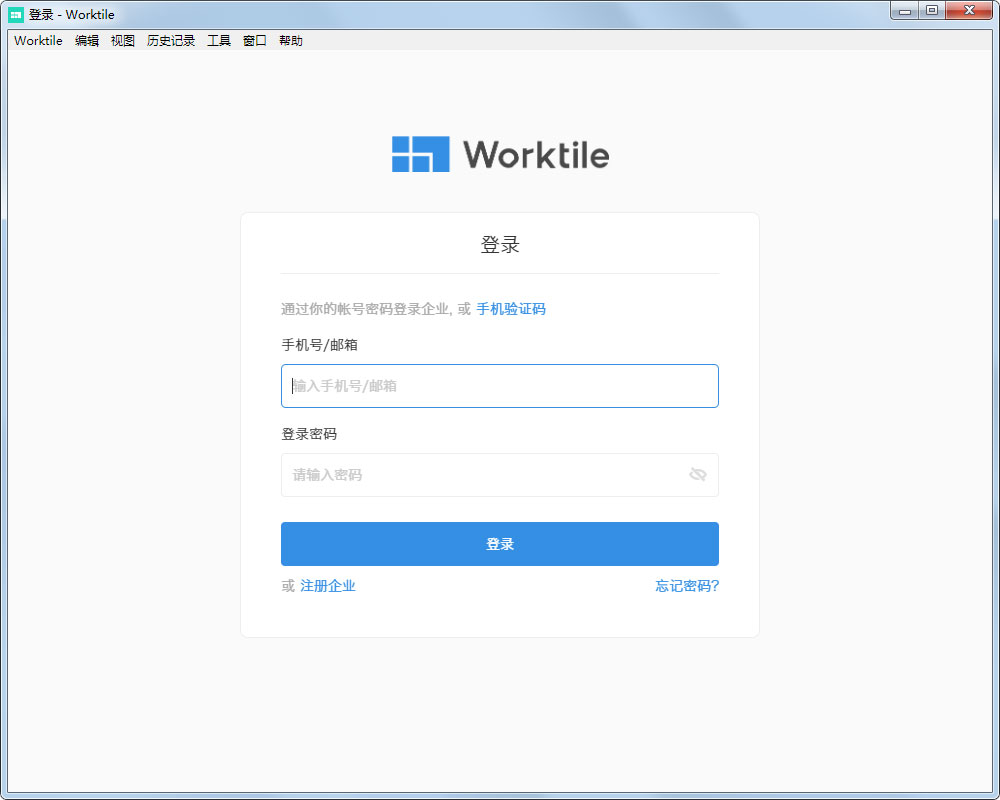The height and width of the screenshot is (800, 1000).
Task: Open the 窗口 menu
Action: pos(254,40)
